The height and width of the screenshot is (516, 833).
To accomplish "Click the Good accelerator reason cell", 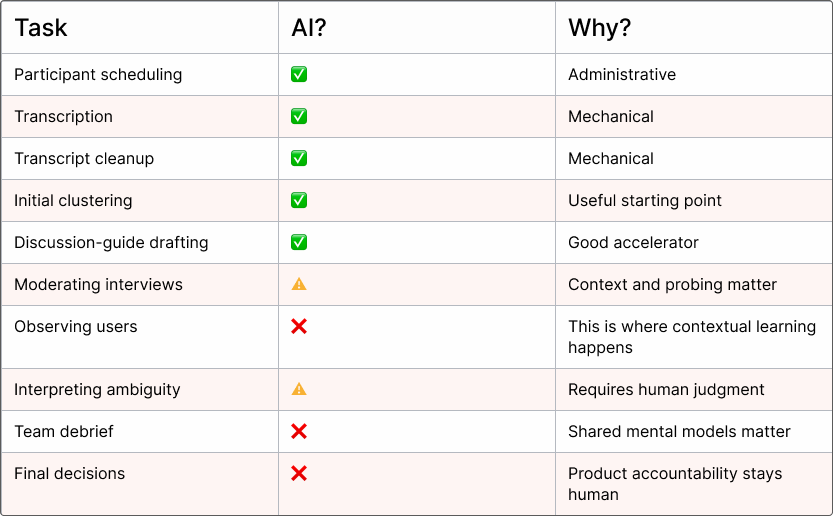I will 694,243.
